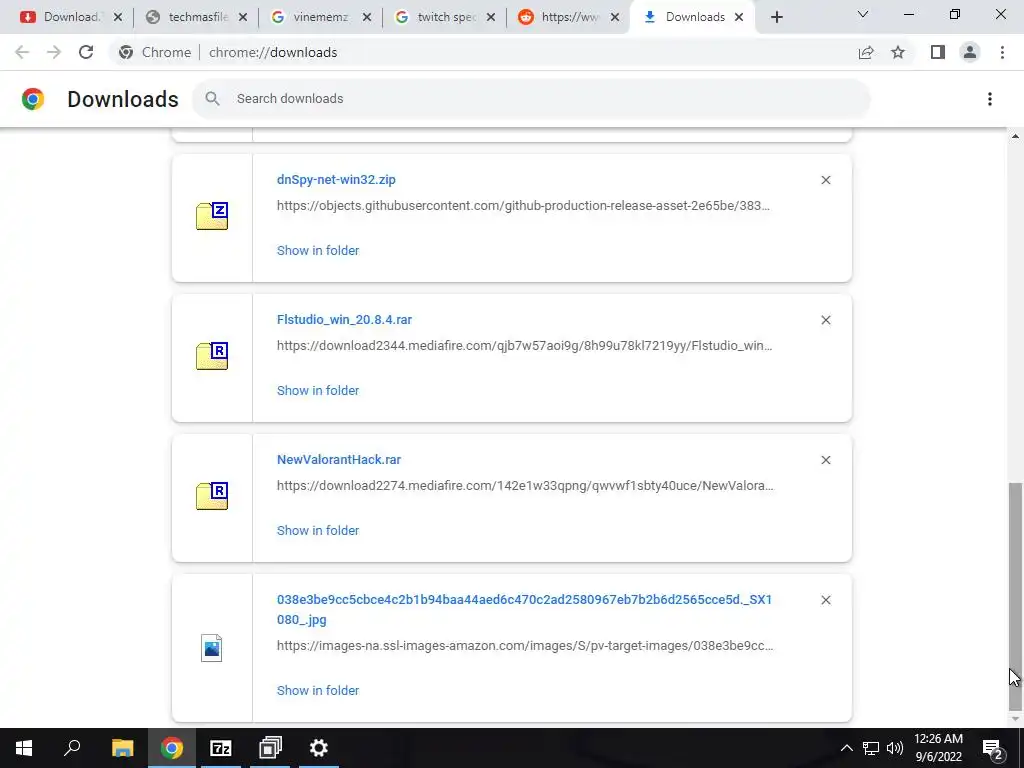Show the jpg image in folder
The width and height of the screenshot is (1024, 768).
[x=318, y=690]
